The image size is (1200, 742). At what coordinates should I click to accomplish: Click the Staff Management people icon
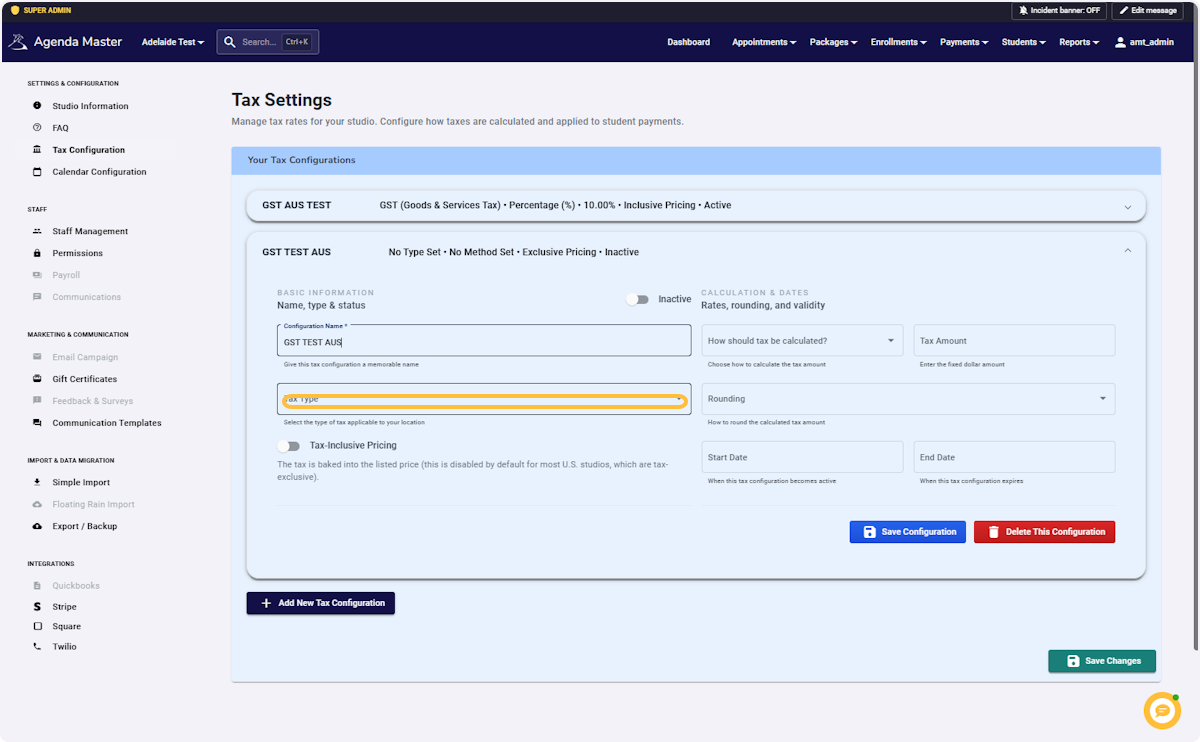coord(37,231)
